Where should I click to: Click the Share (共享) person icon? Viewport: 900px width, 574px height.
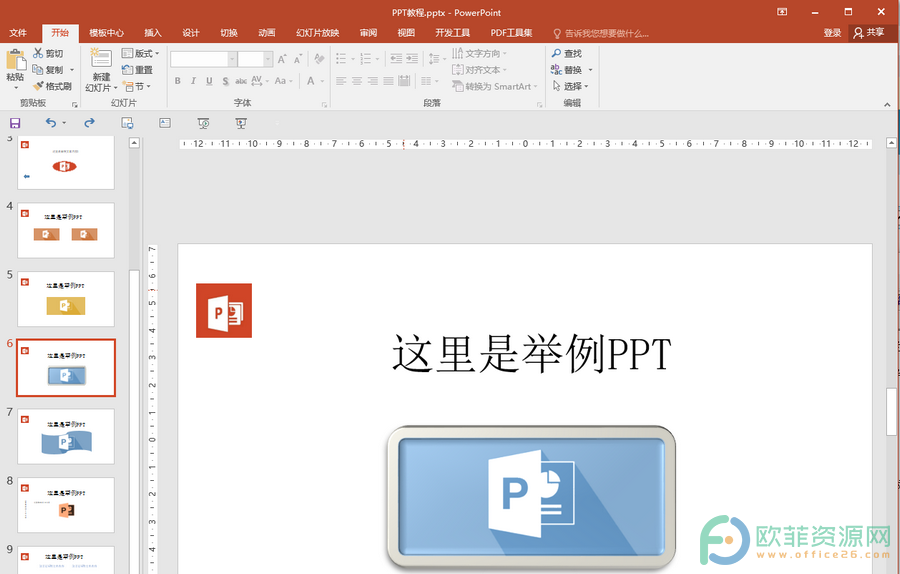859,33
